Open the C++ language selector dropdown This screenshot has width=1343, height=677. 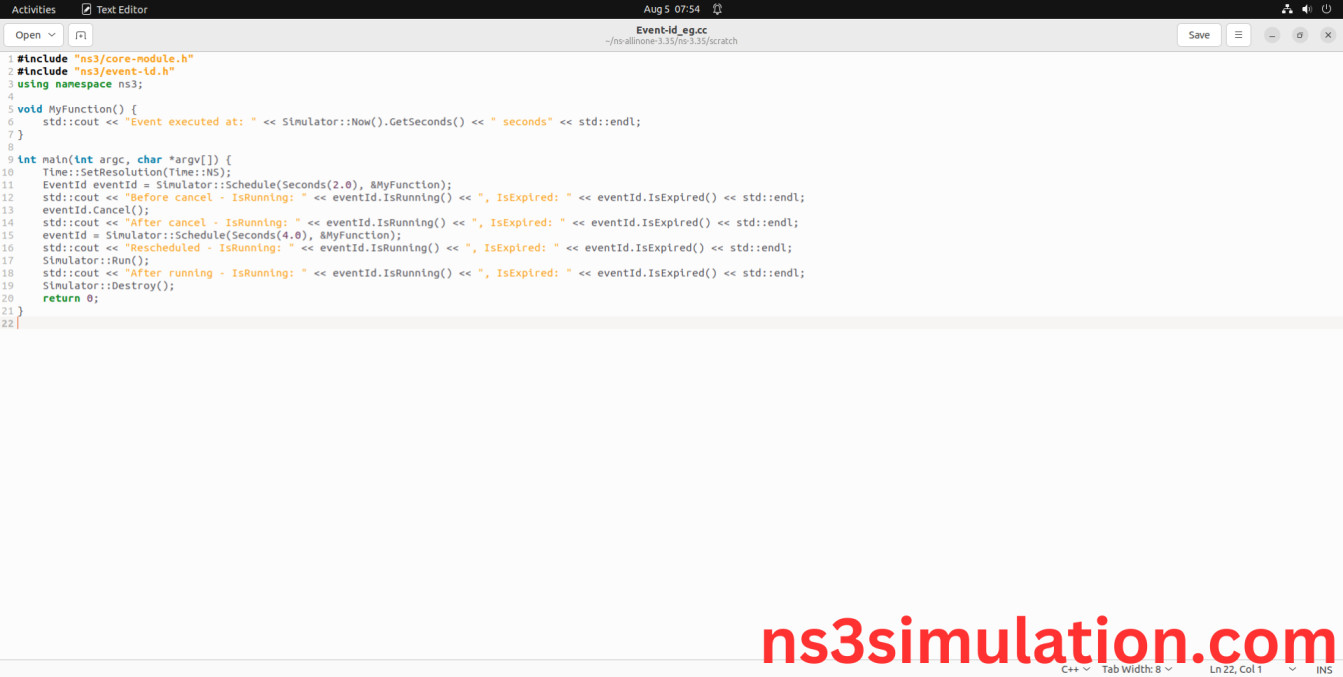coord(1075,669)
